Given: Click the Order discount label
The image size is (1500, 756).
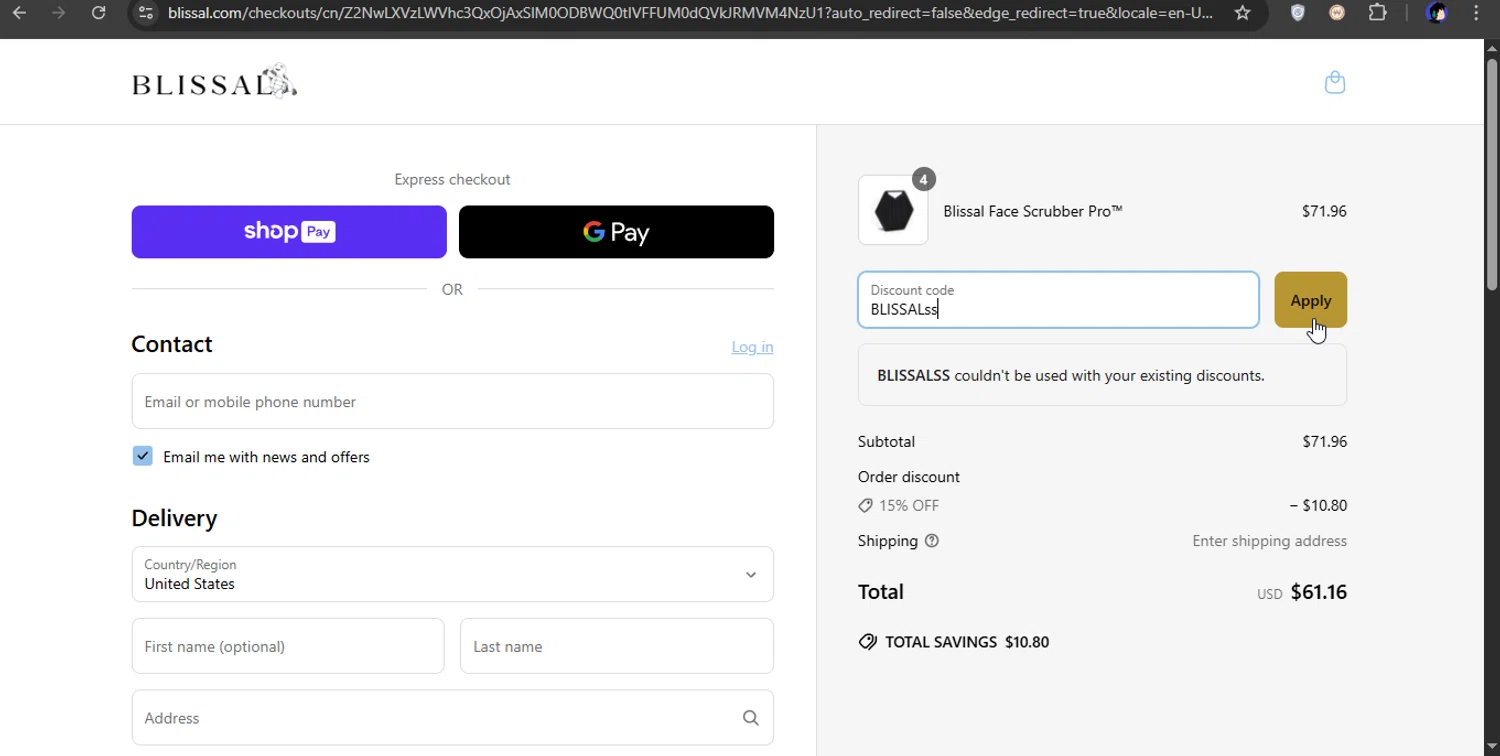Looking at the screenshot, I should [909, 477].
